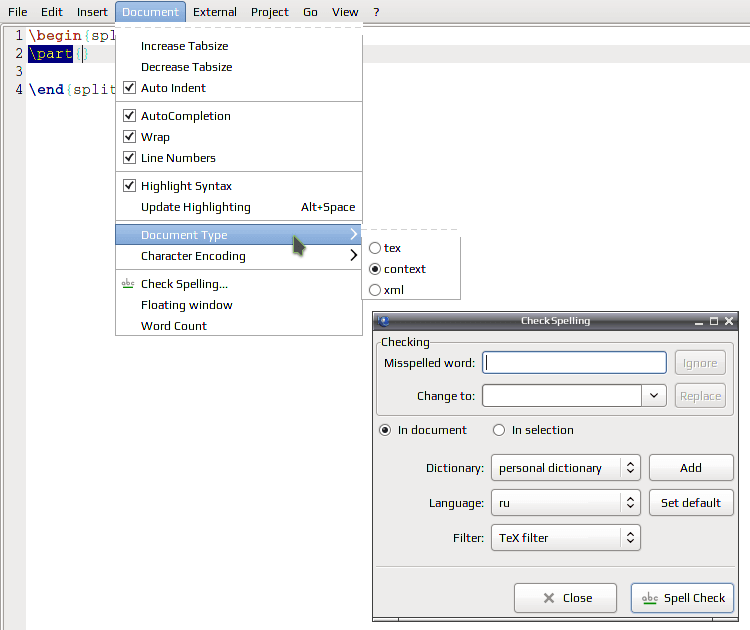The width and height of the screenshot is (750, 630).
Task: Select the Floating window entry
Action: tap(239, 305)
